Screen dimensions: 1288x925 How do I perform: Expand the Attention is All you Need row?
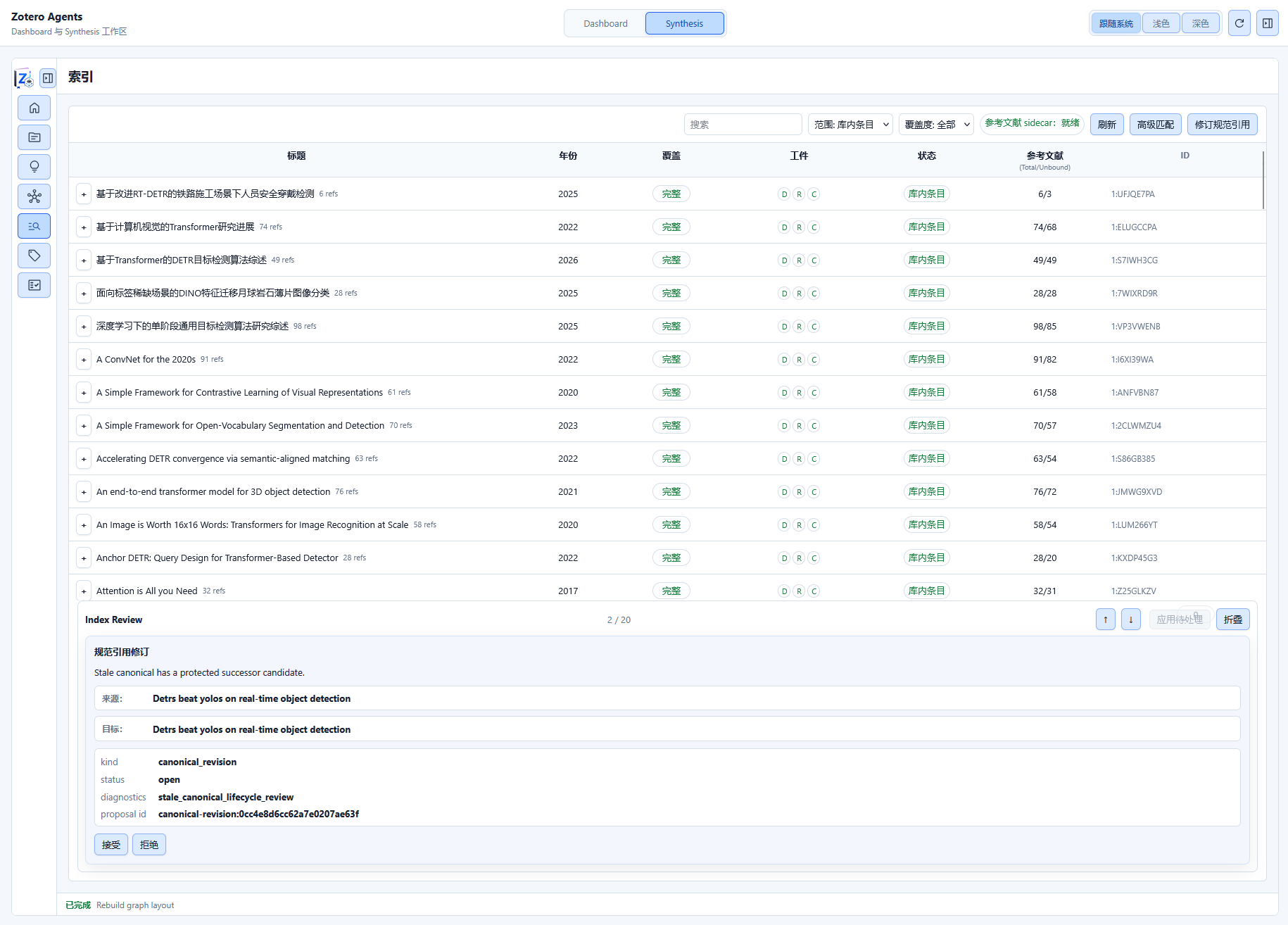(x=84, y=591)
